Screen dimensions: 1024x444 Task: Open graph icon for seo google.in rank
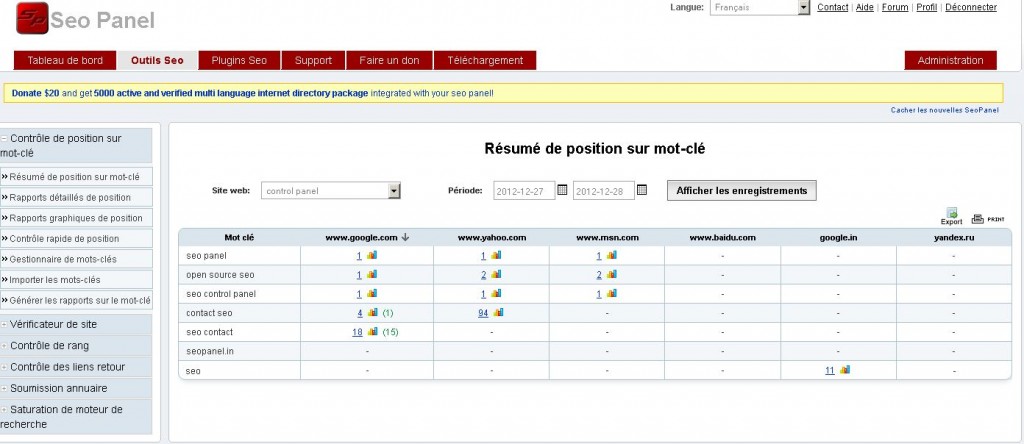845,370
